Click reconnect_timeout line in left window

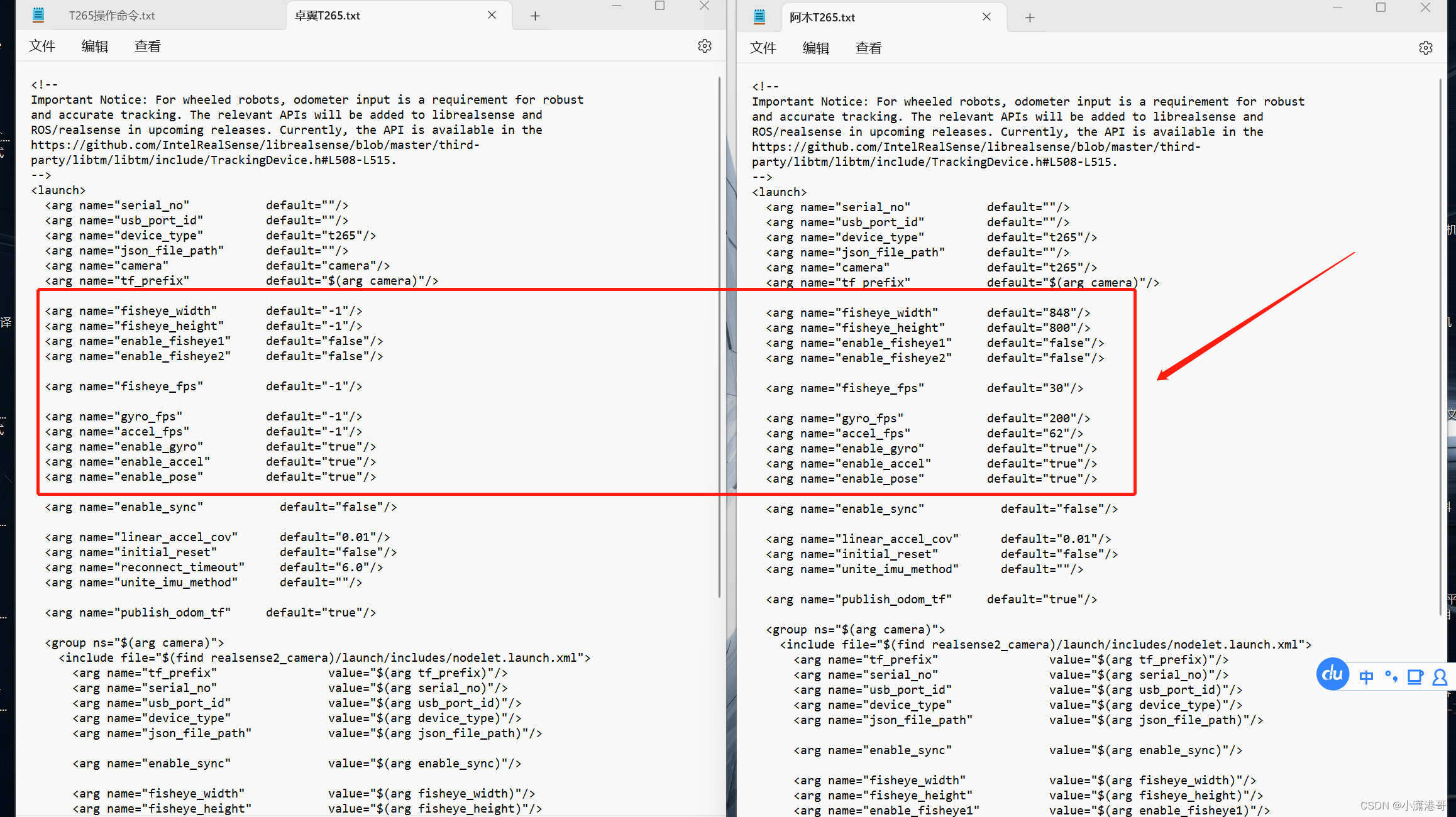click(214, 567)
